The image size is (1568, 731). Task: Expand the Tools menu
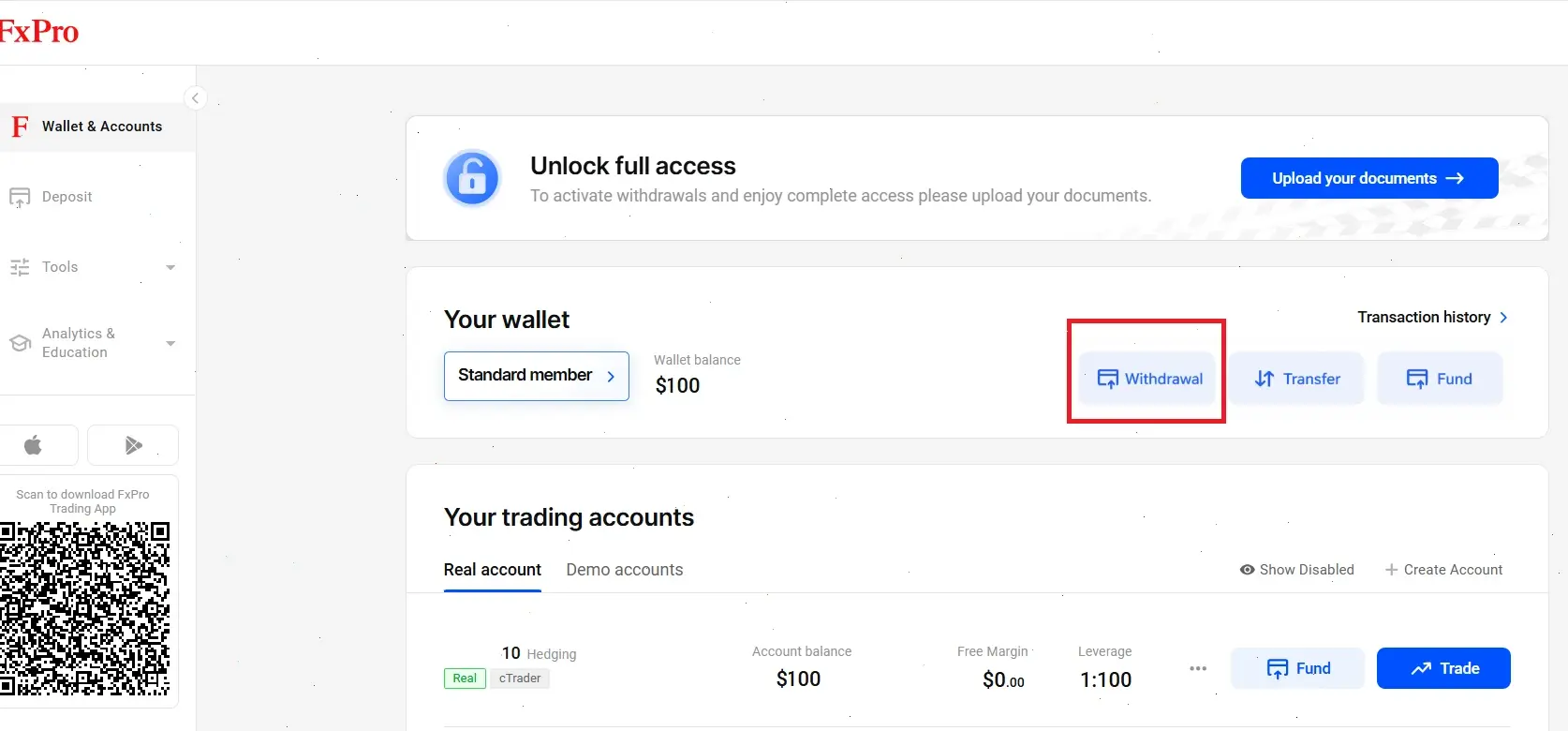(x=170, y=267)
